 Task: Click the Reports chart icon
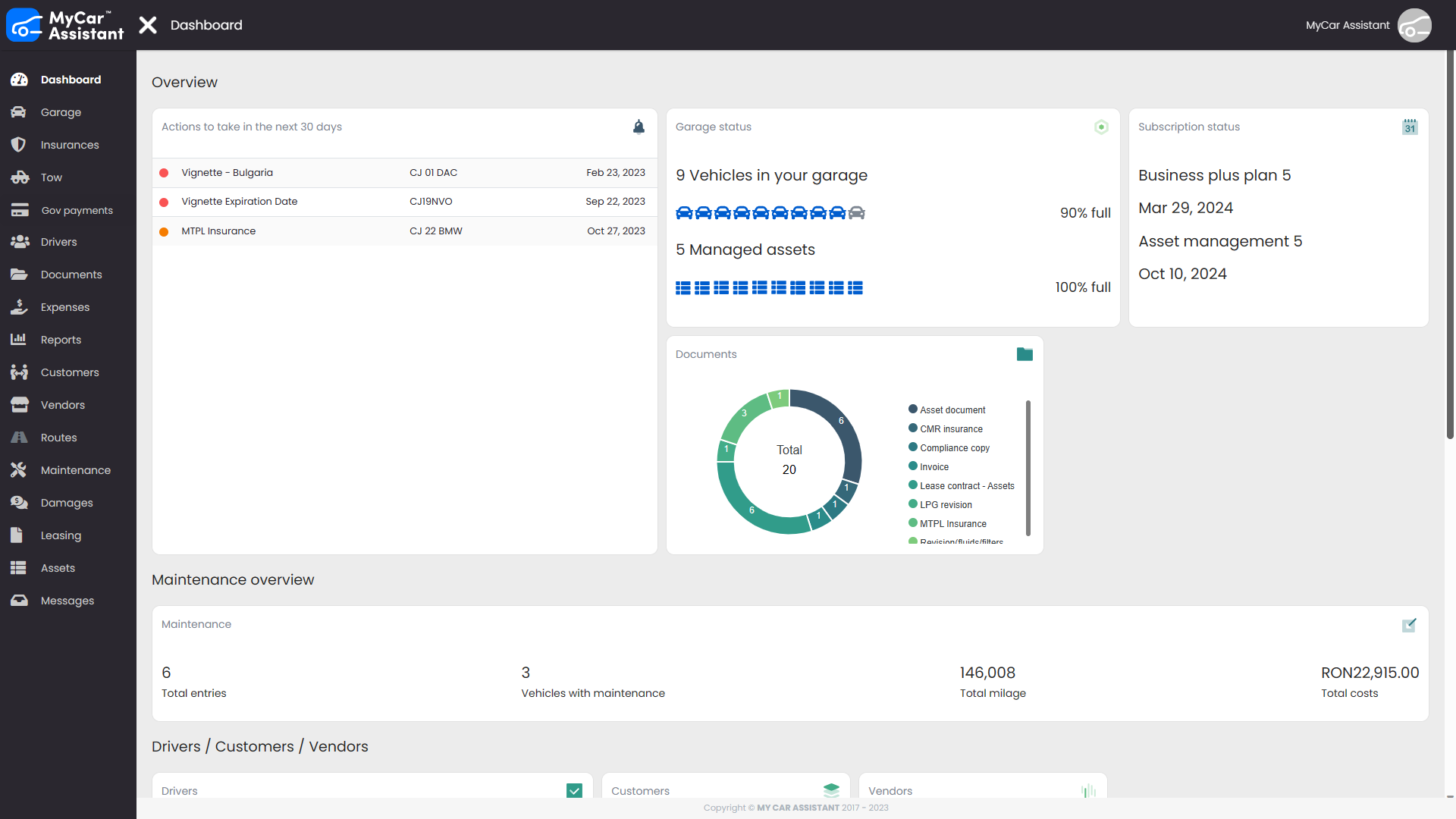(x=19, y=340)
